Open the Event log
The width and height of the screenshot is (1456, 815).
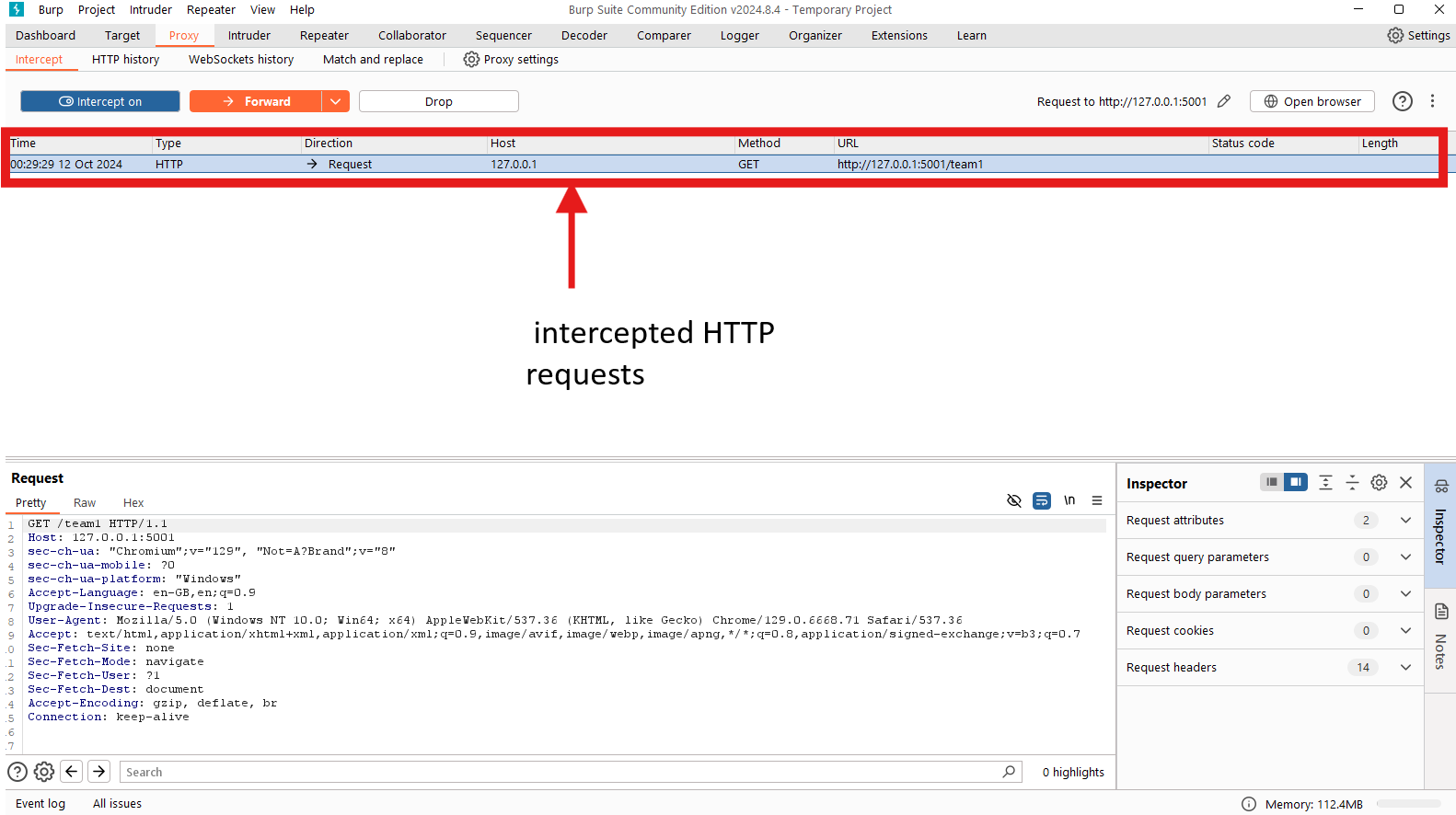[x=40, y=803]
